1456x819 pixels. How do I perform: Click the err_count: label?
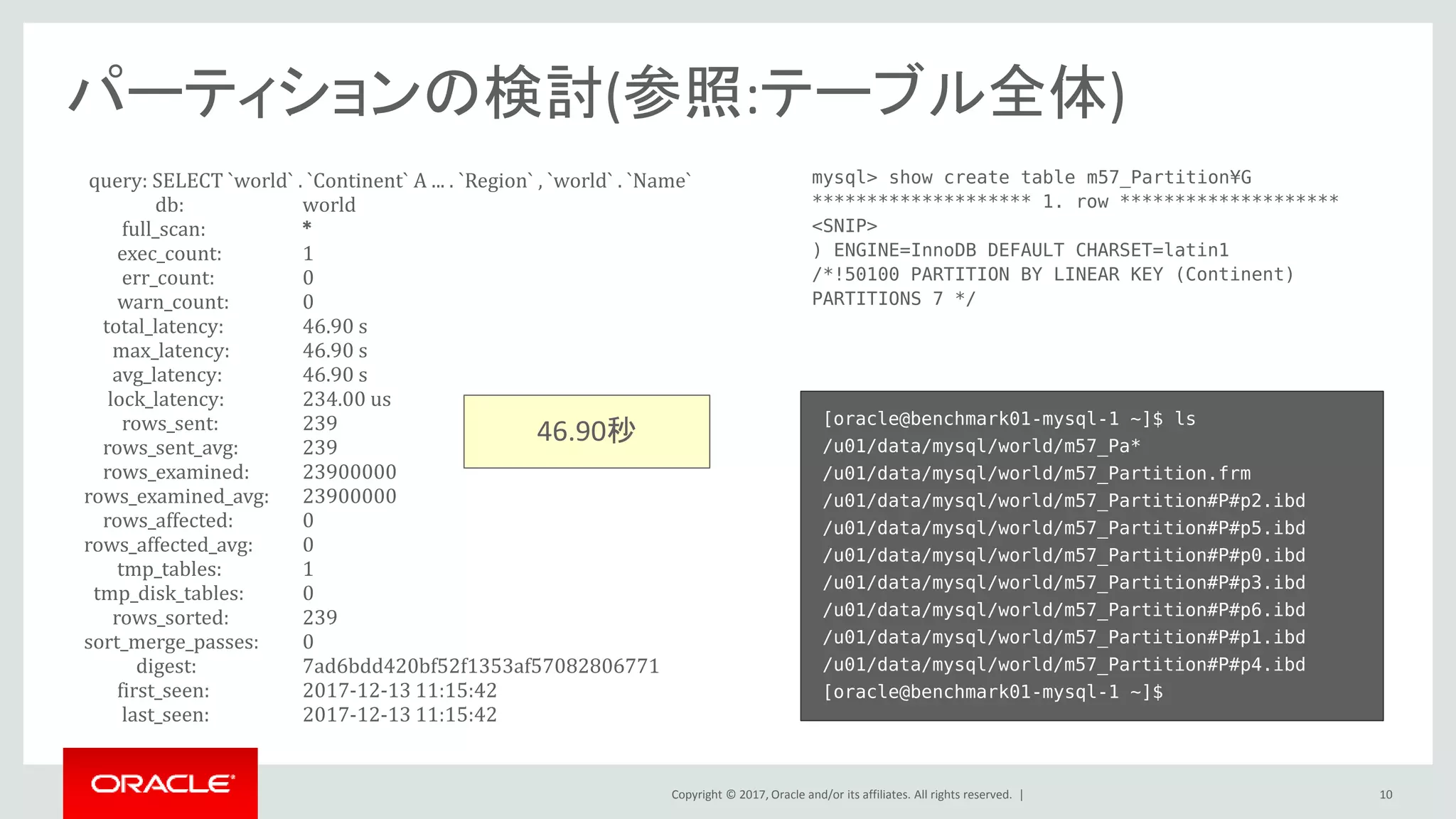pos(168,278)
